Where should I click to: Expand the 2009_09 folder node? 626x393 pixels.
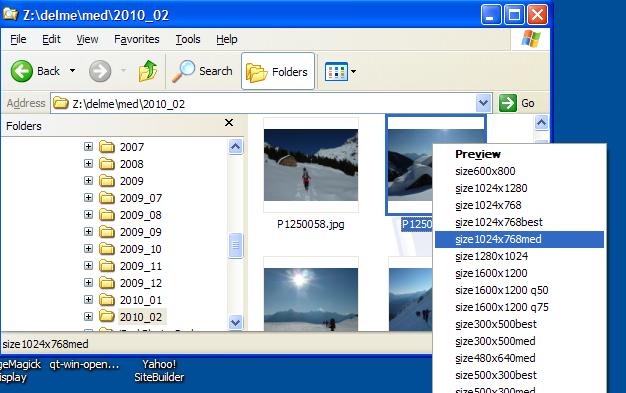[x=88, y=232]
